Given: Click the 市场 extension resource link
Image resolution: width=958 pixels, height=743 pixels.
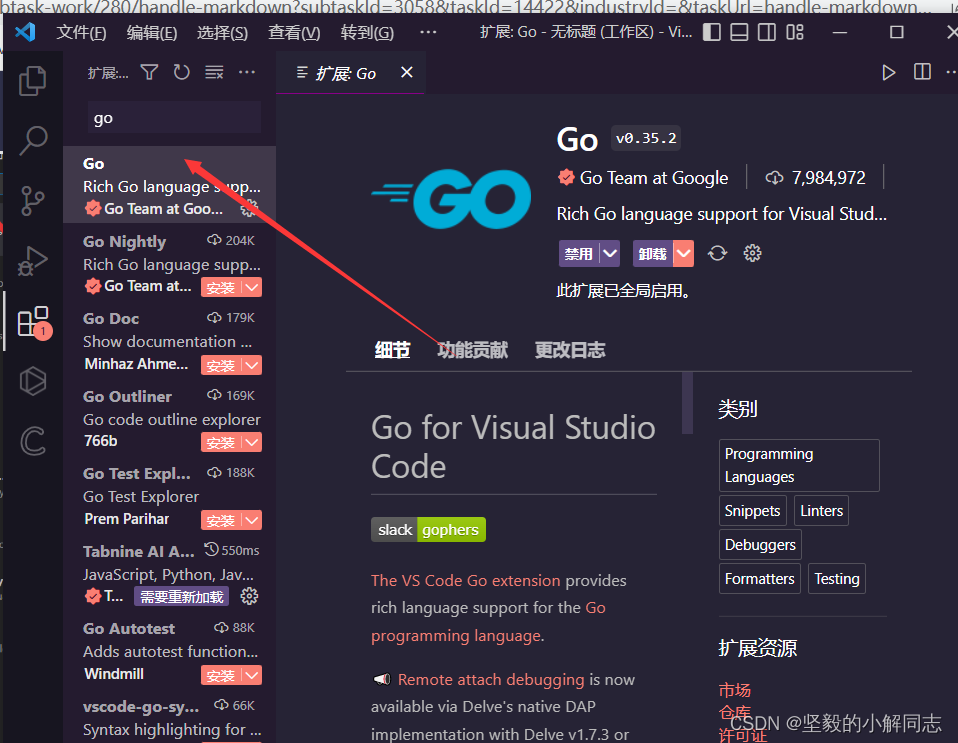Looking at the screenshot, I should 735,689.
